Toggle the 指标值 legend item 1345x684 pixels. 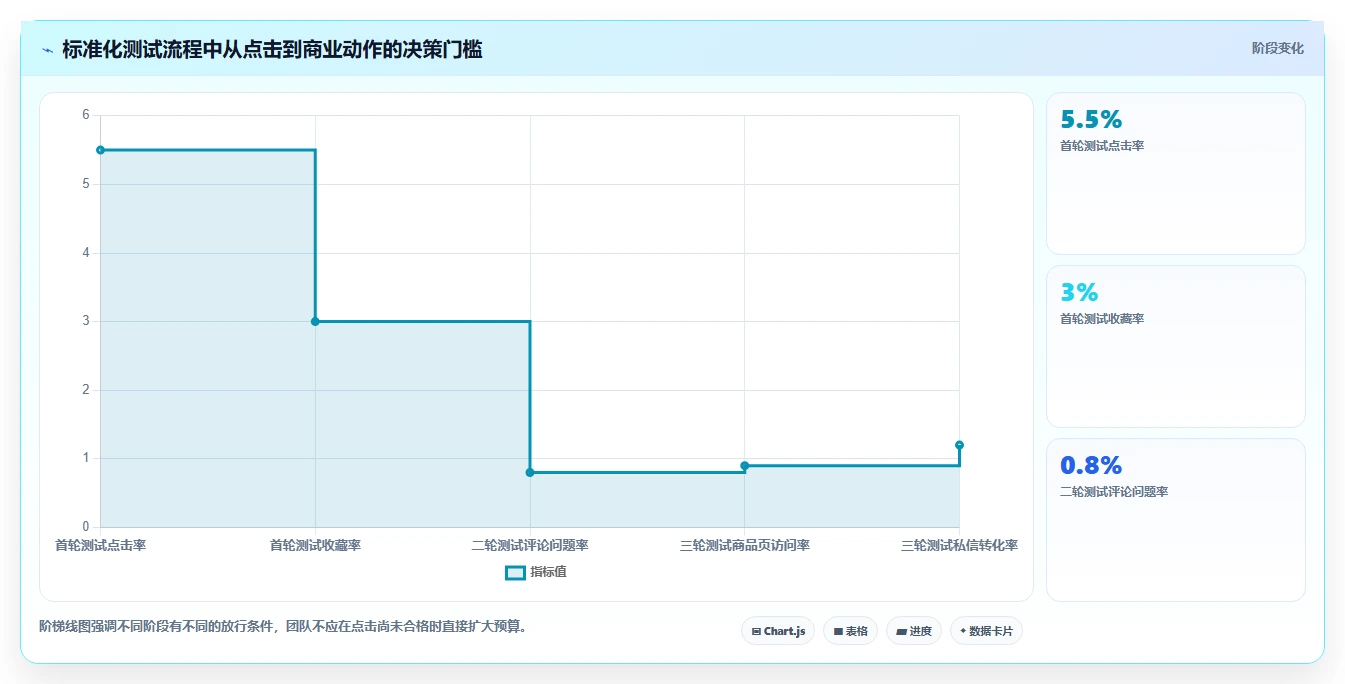point(536,572)
